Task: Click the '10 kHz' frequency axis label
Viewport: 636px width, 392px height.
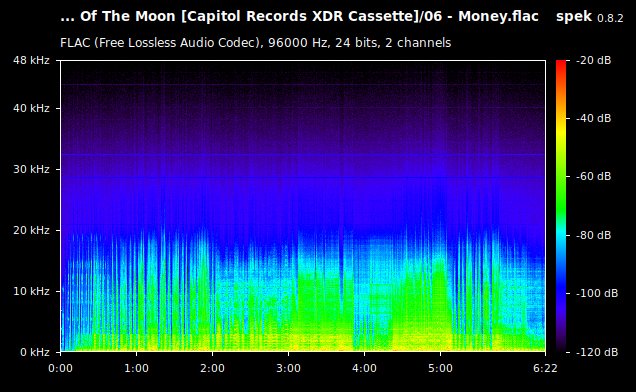Action: click(31, 291)
